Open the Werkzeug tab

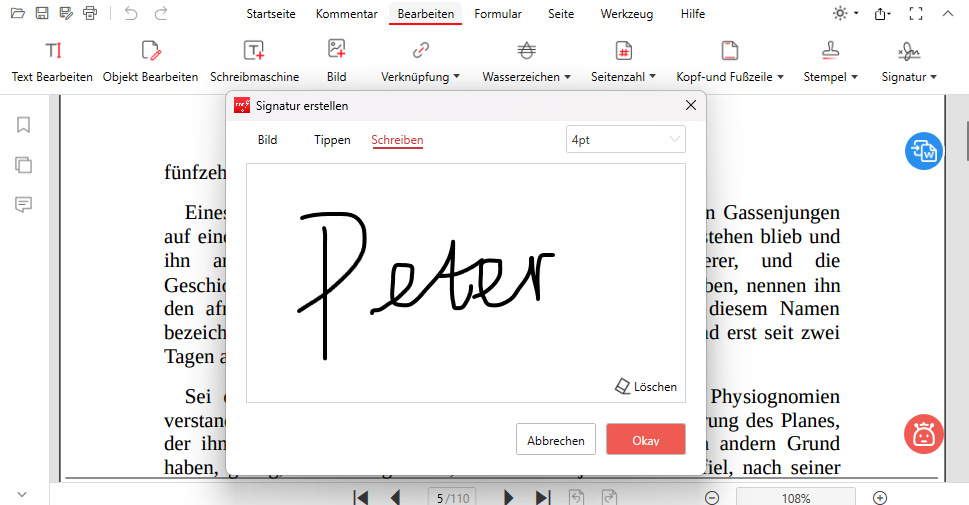click(x=627, y=14)
